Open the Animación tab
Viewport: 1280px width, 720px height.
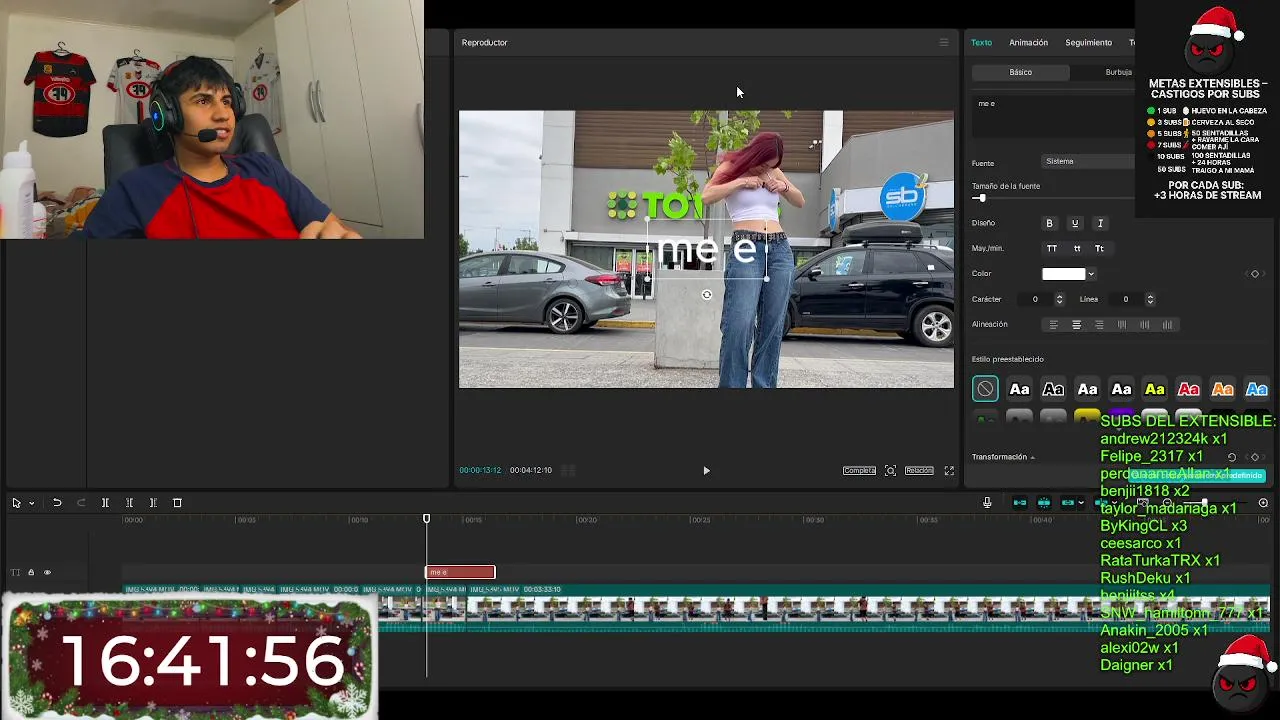pos(1028,42)
